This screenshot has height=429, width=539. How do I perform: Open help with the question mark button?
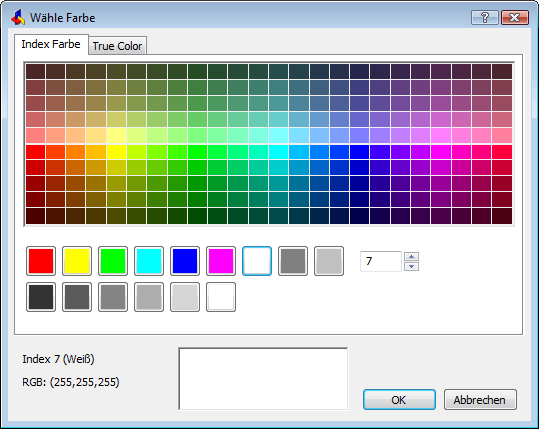[x=485, y=18]
